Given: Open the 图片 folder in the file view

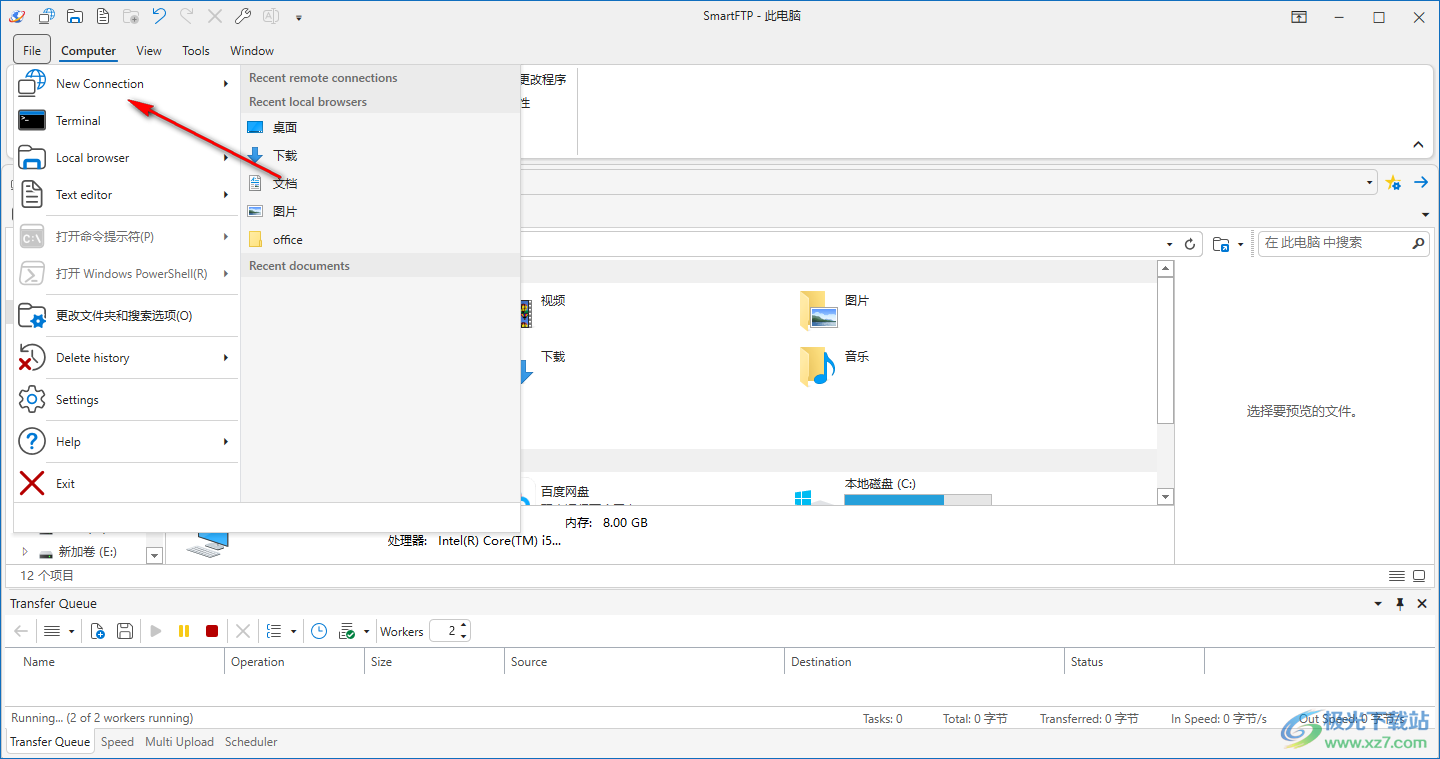Looking at the screenshot, I should 834,311.
